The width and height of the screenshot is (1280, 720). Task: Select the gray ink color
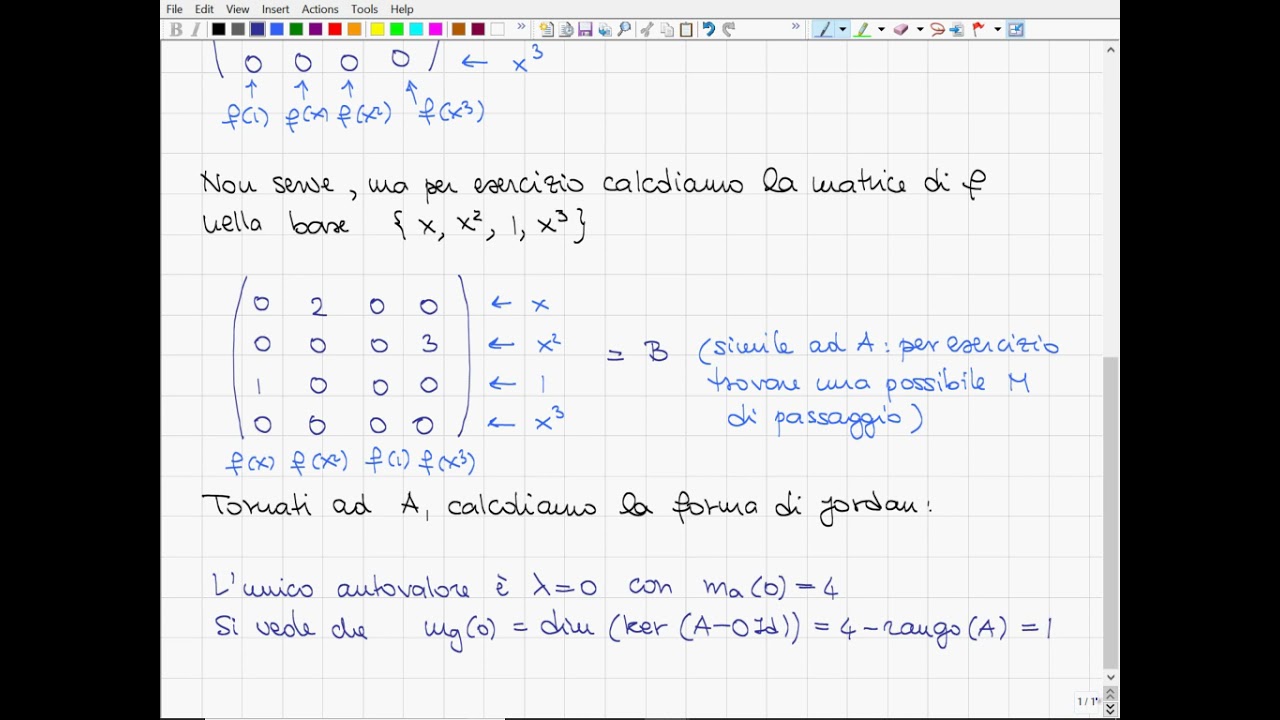(x=238, y=29)
